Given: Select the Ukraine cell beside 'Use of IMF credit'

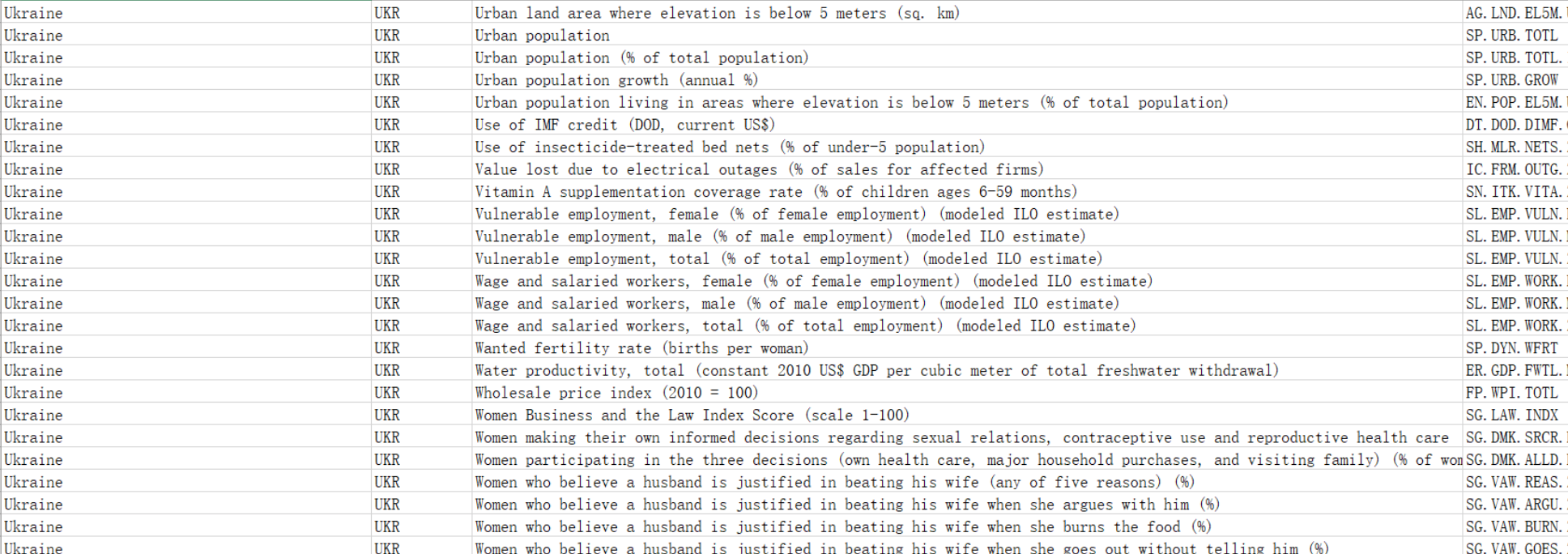Looking at the screenshot, I should pyautogui.click(x=33, y=125).
